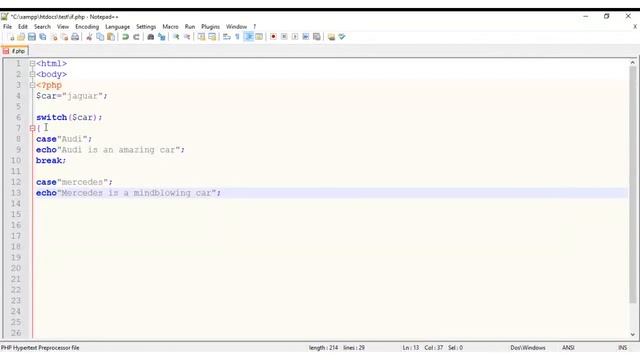Open Find with the binoculars icon
This screenshot has height=360, width=640.
pyautogui.click(x=151, y=37)
